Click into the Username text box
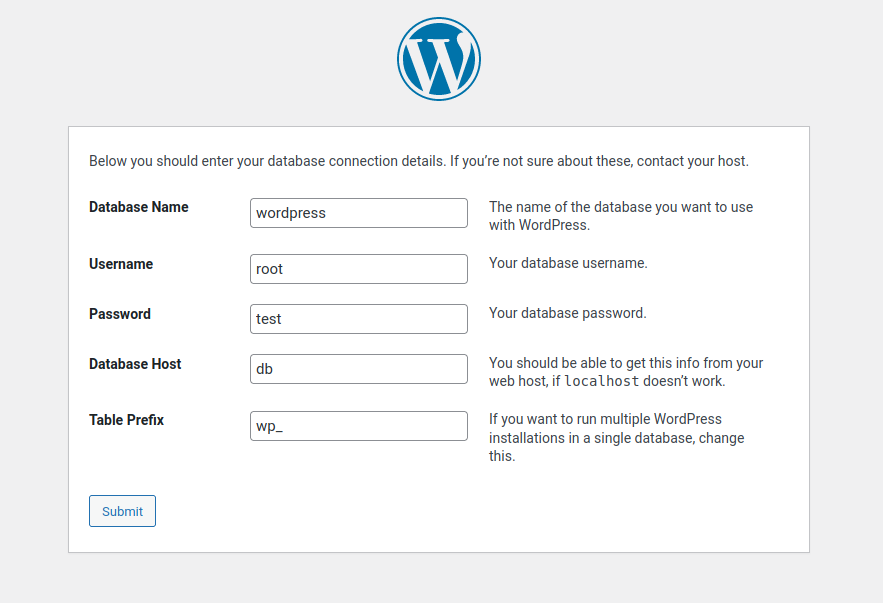The height and width of the screenshot is (603, 883). [x=358, y=269]
